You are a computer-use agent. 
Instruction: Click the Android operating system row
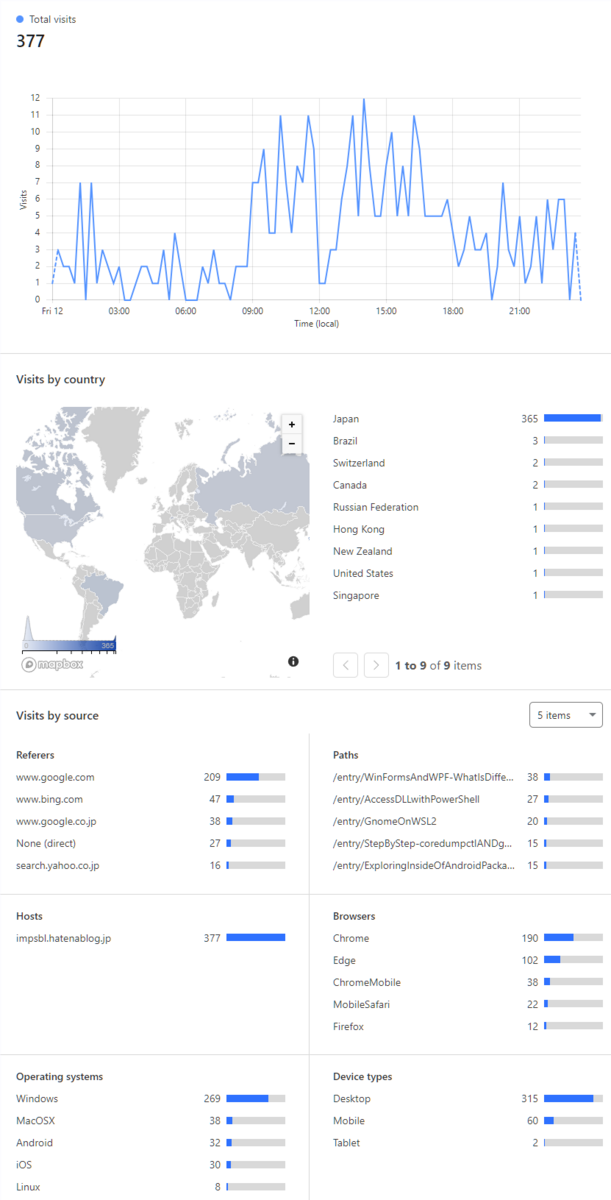coord(151,1143)
